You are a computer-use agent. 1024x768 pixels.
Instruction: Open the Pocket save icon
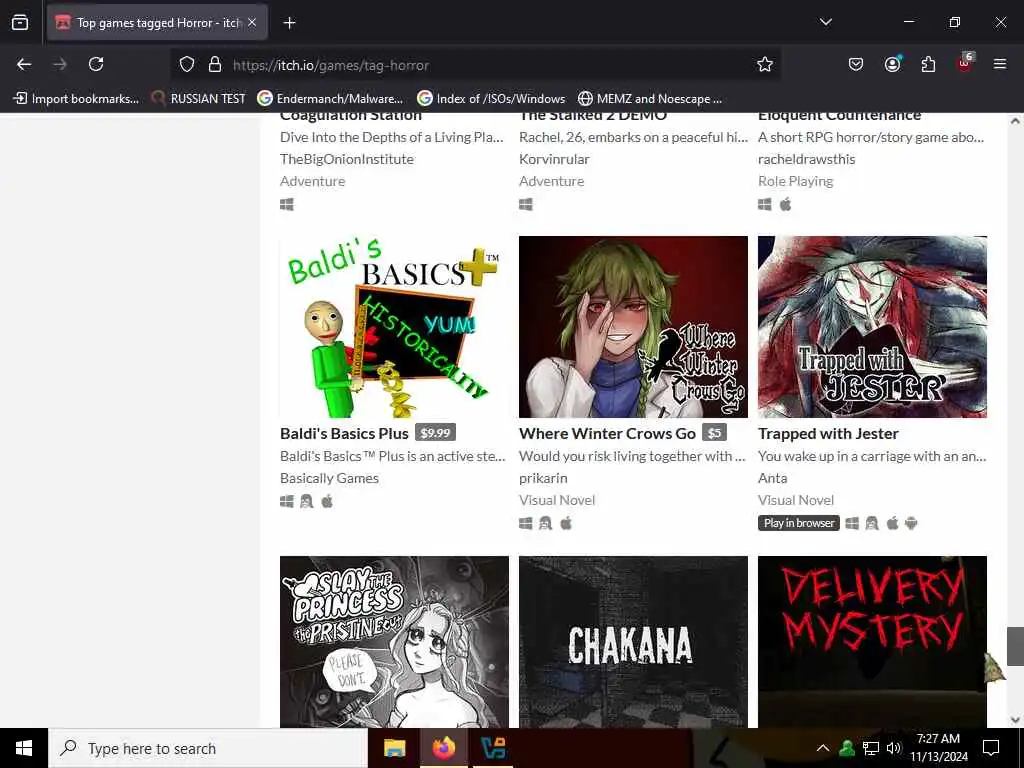click(856, 64)
